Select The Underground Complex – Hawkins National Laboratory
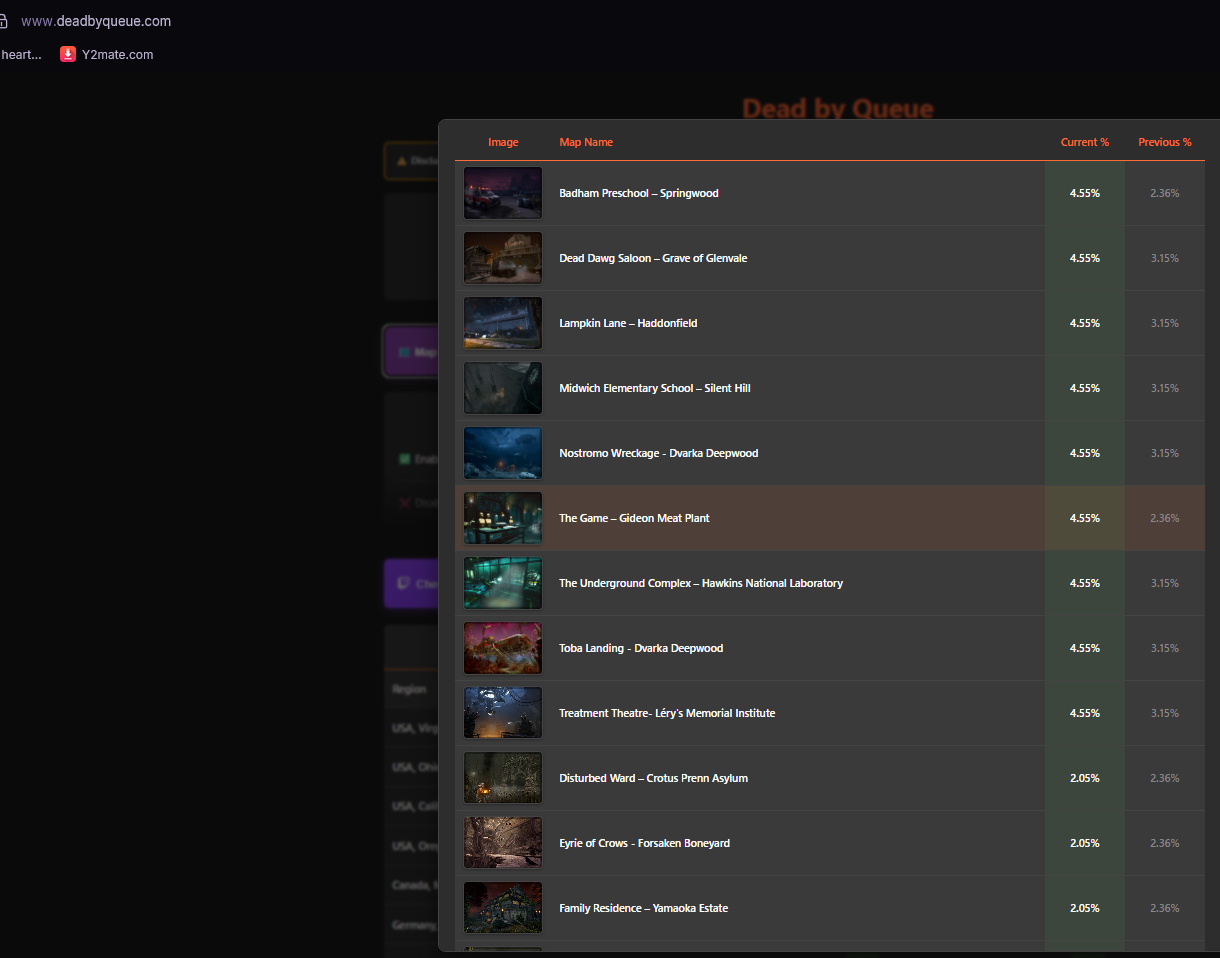 [701, 583]
